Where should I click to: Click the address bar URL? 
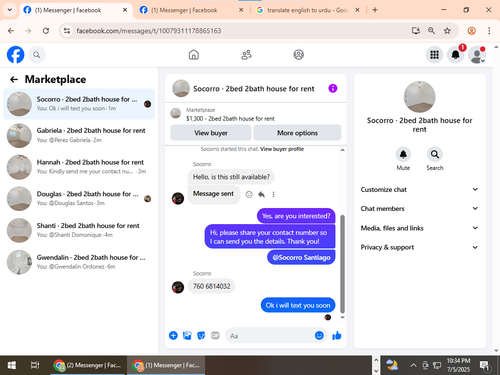(x=149, y=31)
